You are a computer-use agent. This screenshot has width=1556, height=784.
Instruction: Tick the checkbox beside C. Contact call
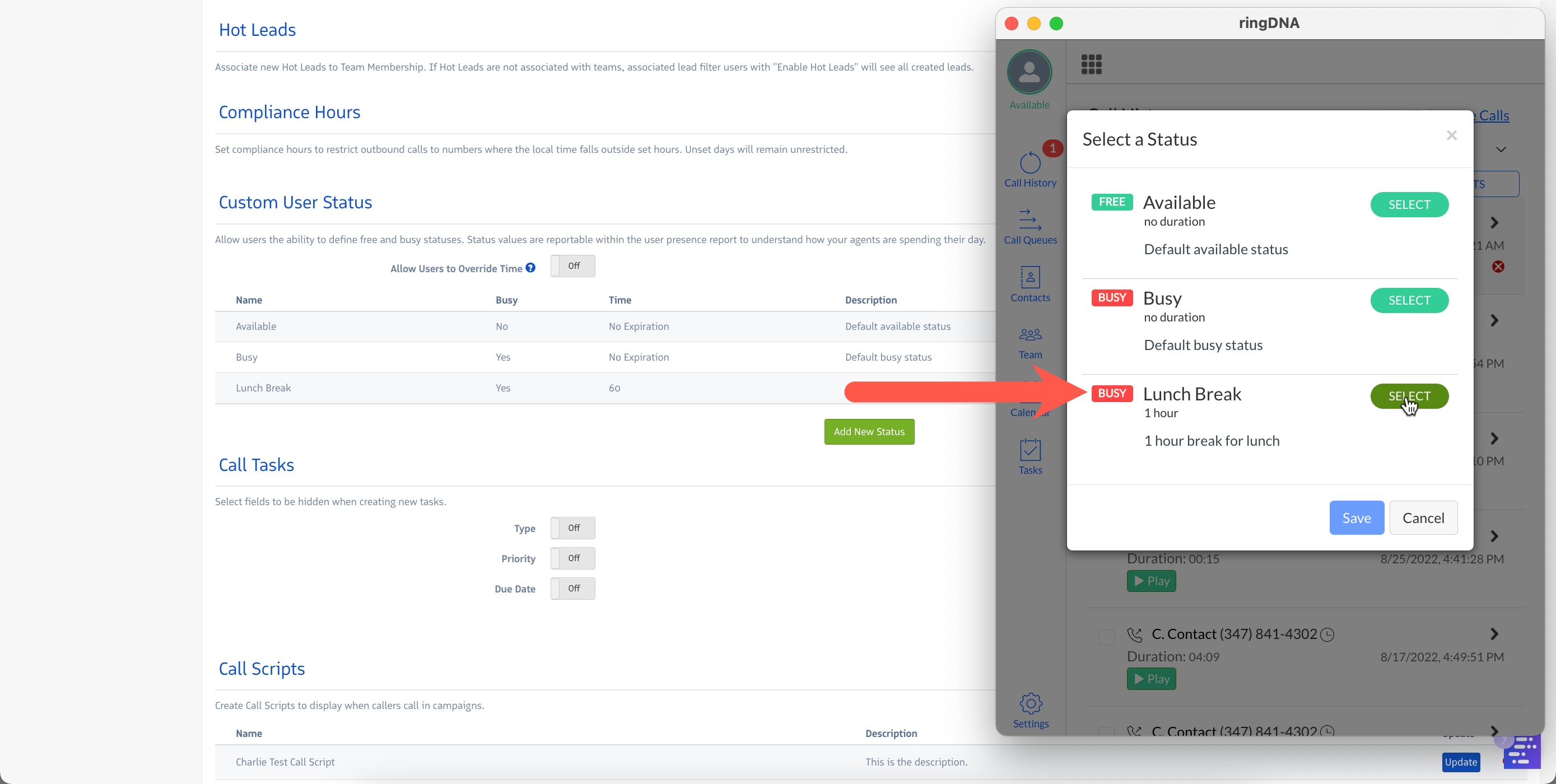[1106, 637]
